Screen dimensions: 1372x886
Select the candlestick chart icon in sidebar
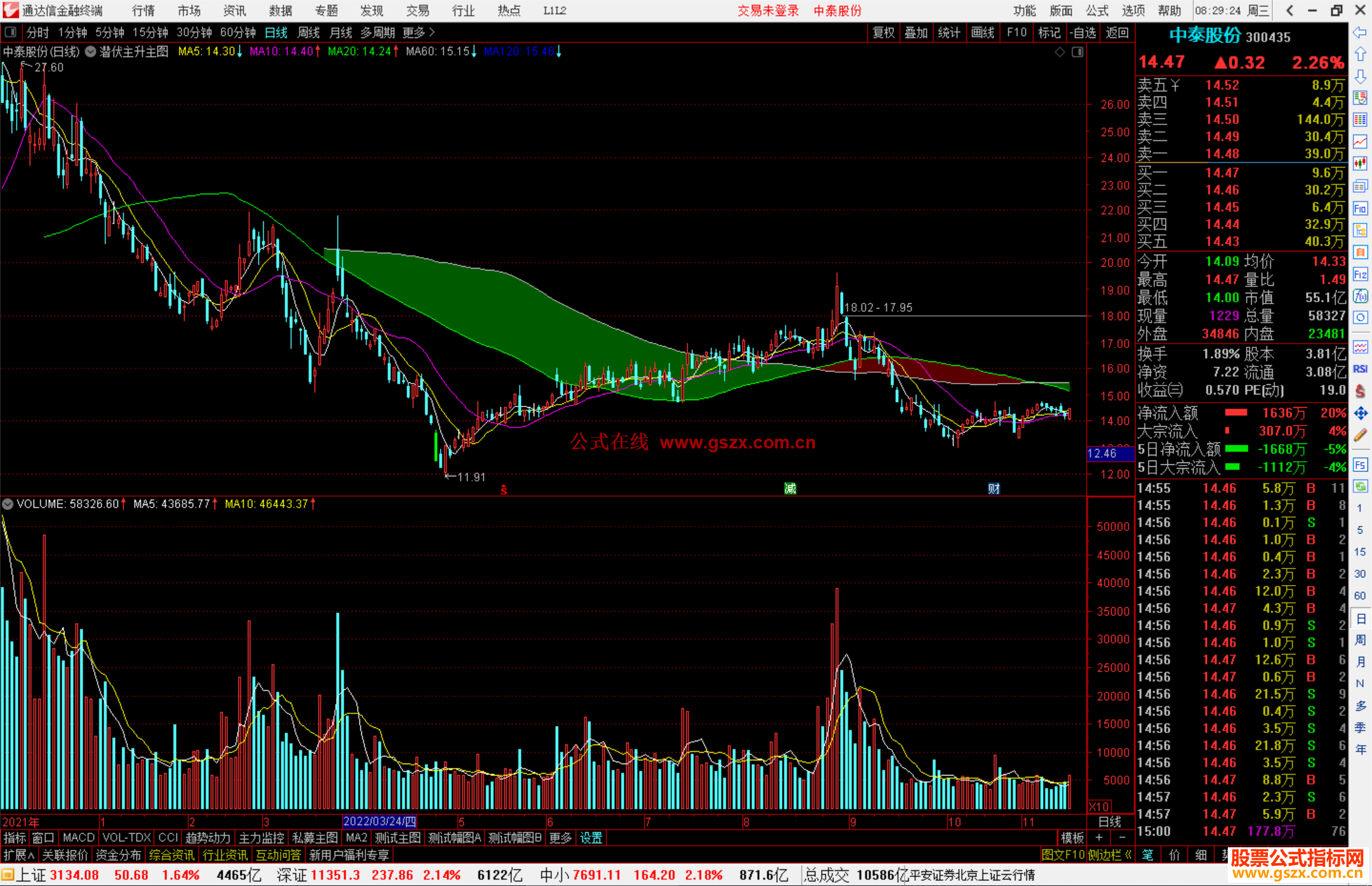(1360, 164)
